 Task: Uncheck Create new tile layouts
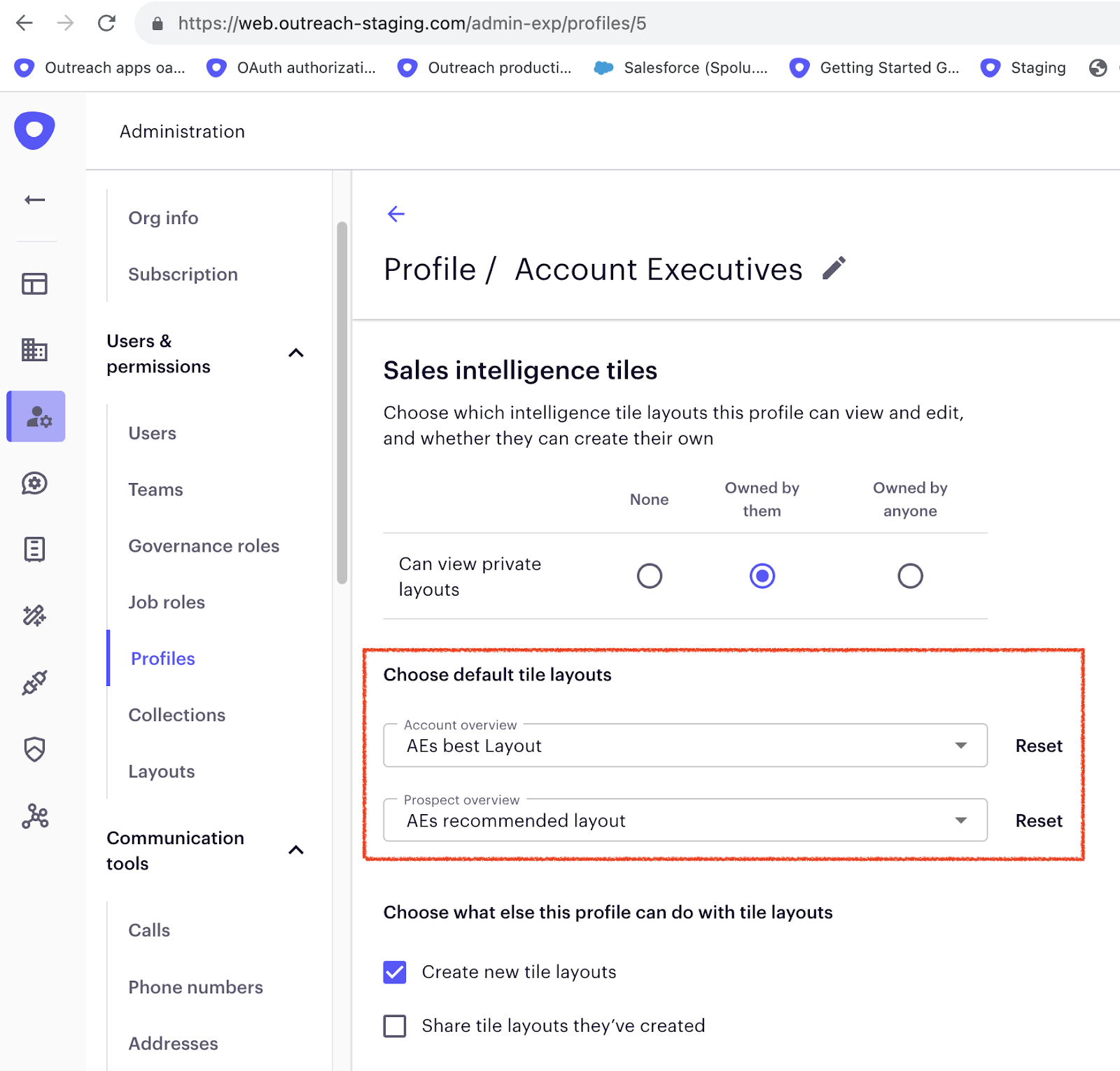[394, 972]
